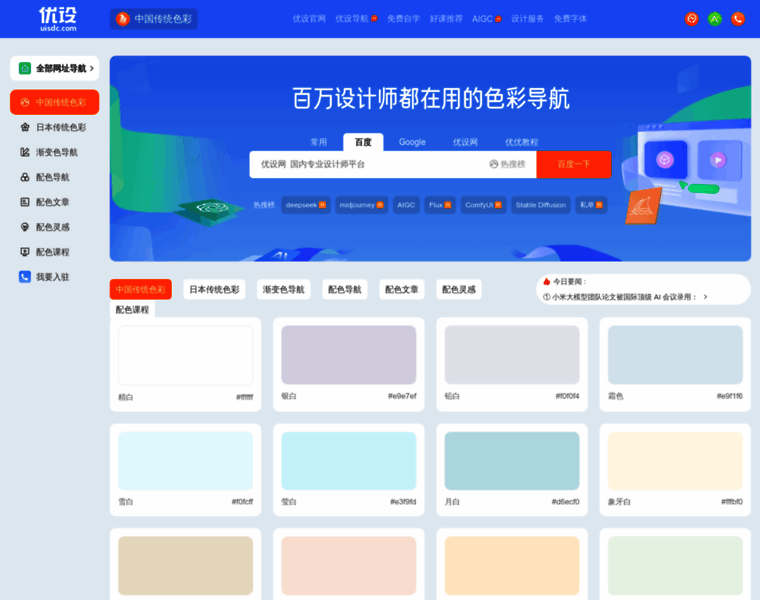Click the 百度一下 search button
The width and height of the screenshot is (760, 600).
(x=574, y=164)
